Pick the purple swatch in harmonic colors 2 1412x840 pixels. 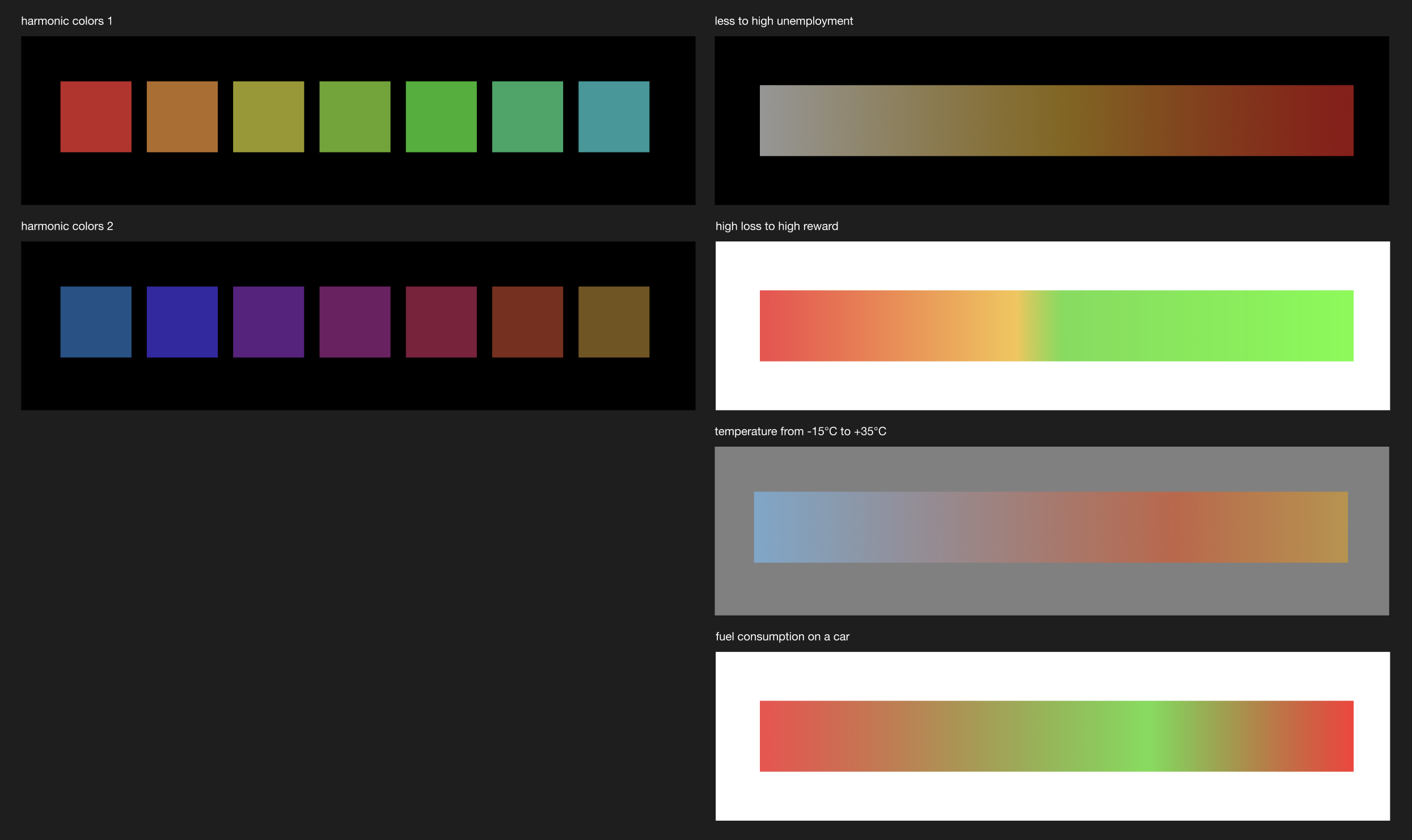click(x=268, y=322)
